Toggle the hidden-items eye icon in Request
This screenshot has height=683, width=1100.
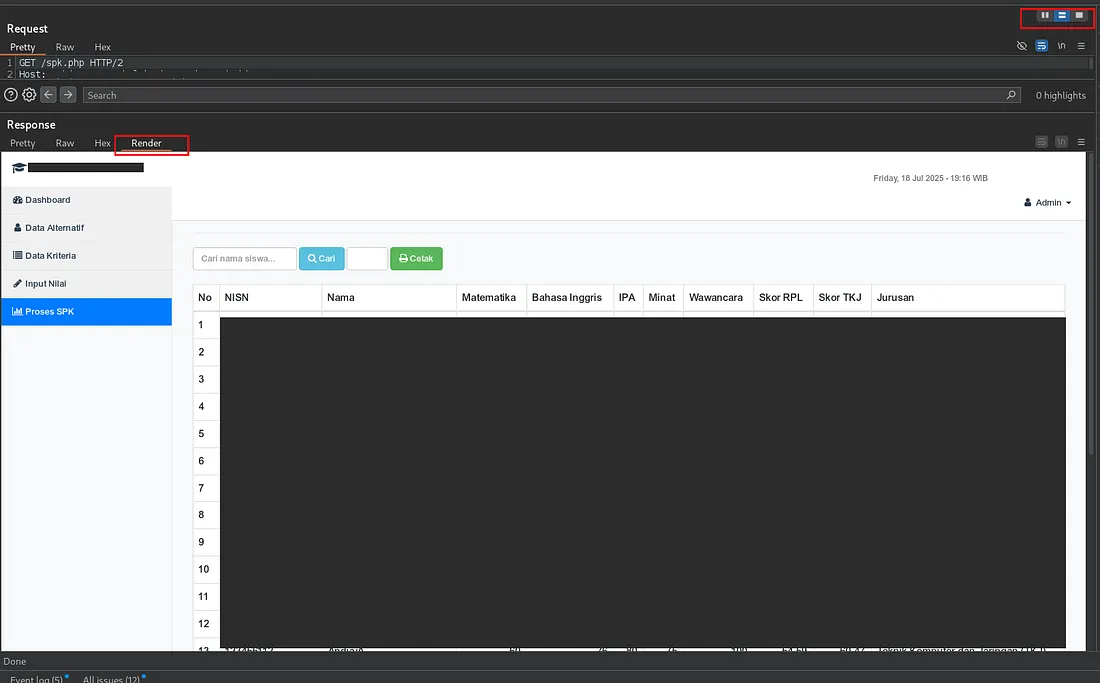click(1021, 46)
